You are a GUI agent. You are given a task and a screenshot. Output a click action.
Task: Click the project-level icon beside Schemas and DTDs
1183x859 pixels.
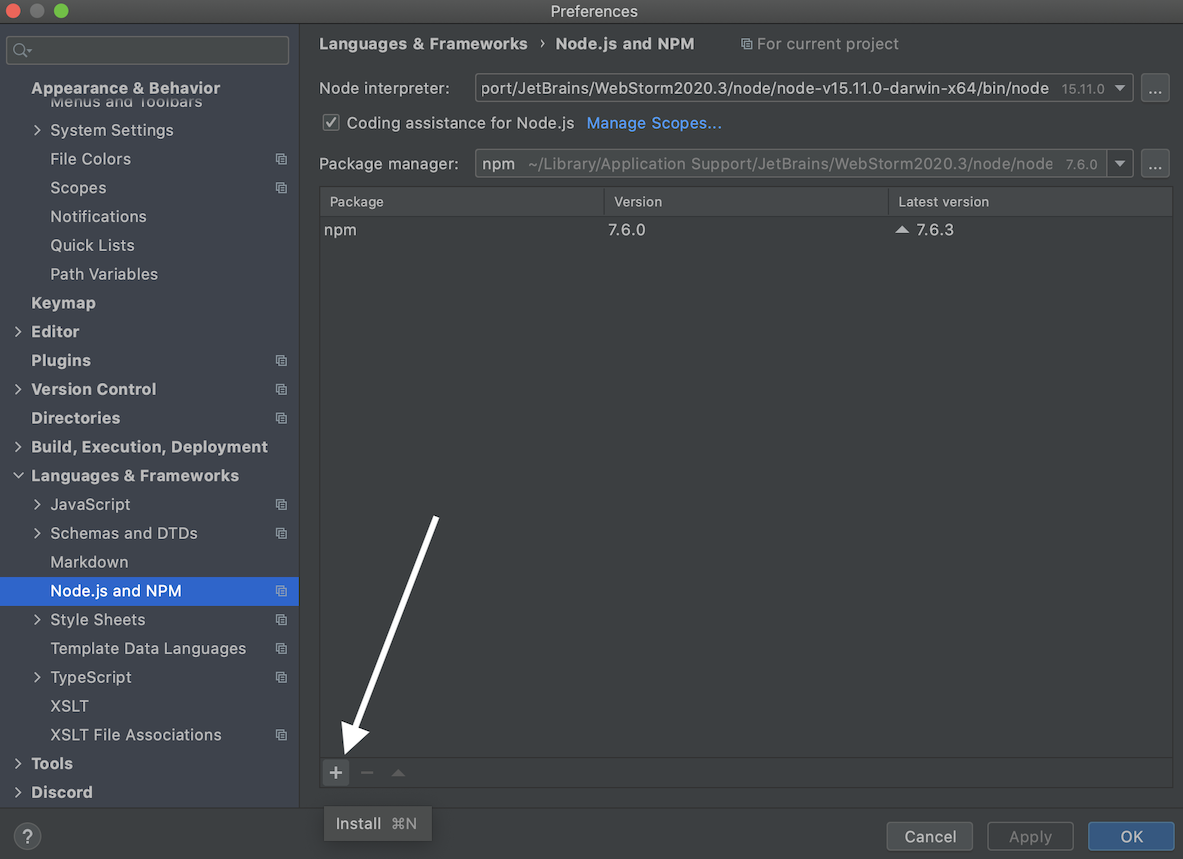(x=281, y=533)
